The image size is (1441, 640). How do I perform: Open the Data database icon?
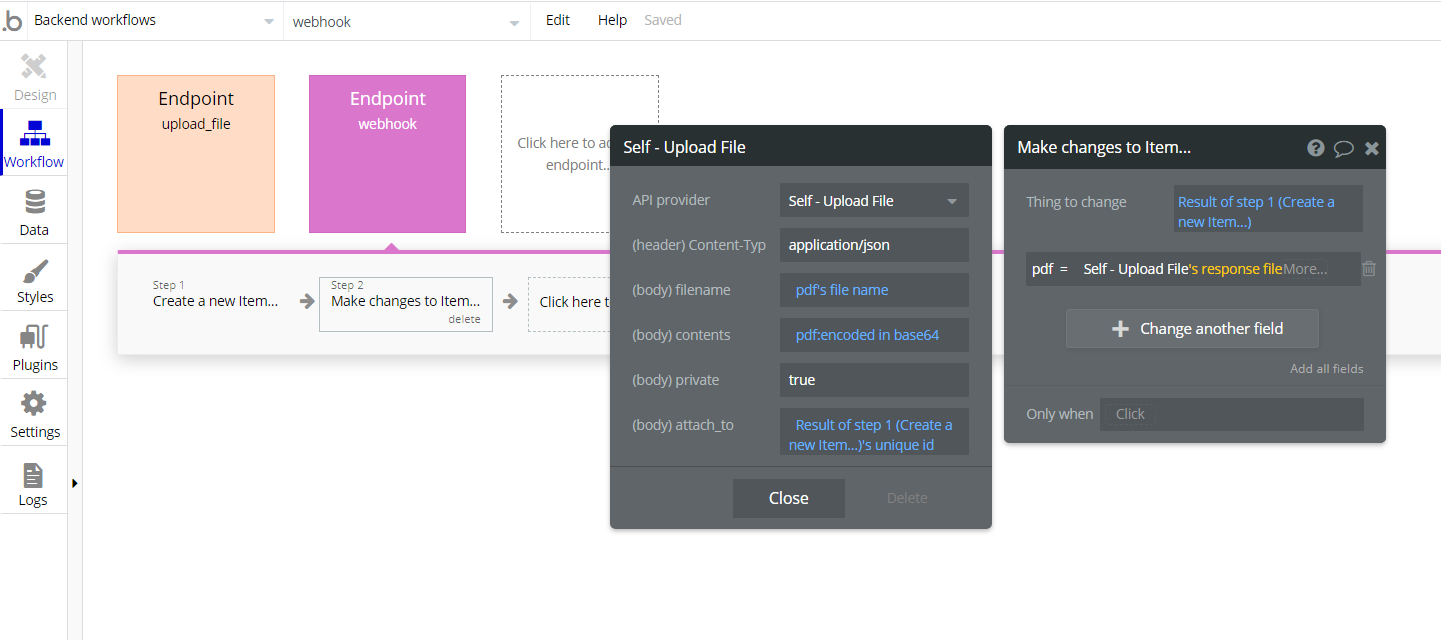(x=34, y=202)
